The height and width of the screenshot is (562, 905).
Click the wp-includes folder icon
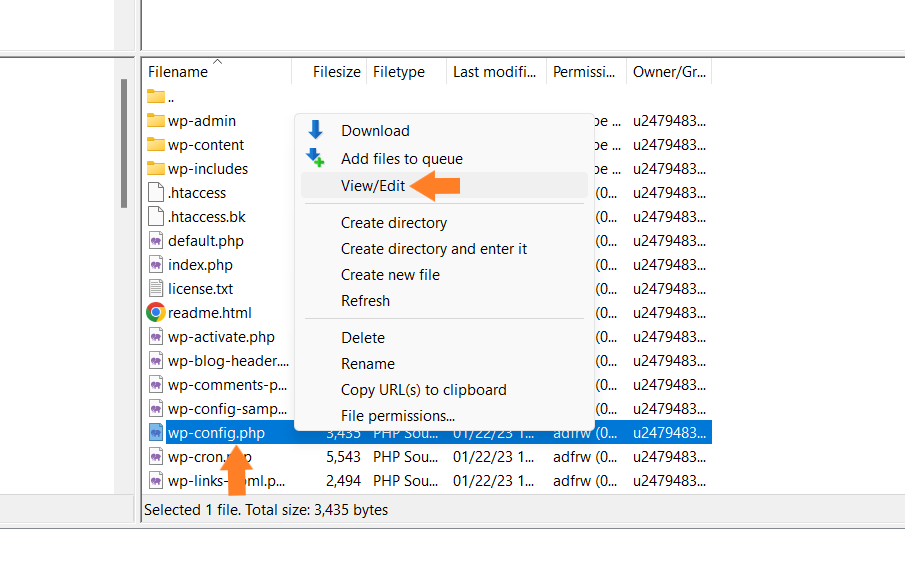tap(156, 168)
